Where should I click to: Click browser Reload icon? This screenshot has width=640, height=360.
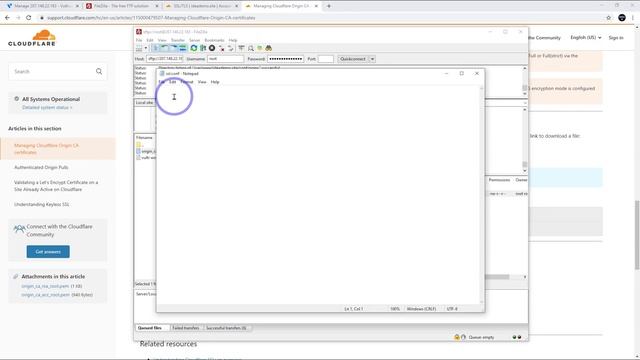click(x=29, y=18)
